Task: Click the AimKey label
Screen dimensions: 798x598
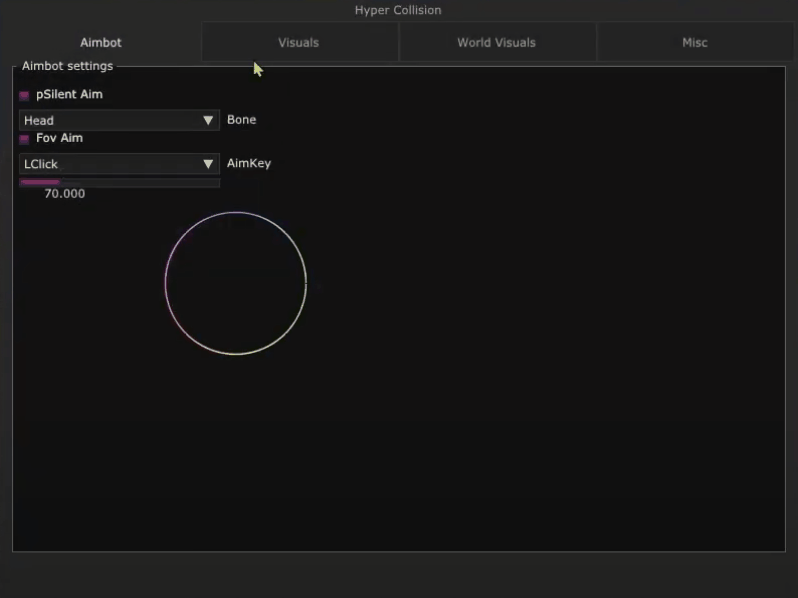Action: coord(248,164)
